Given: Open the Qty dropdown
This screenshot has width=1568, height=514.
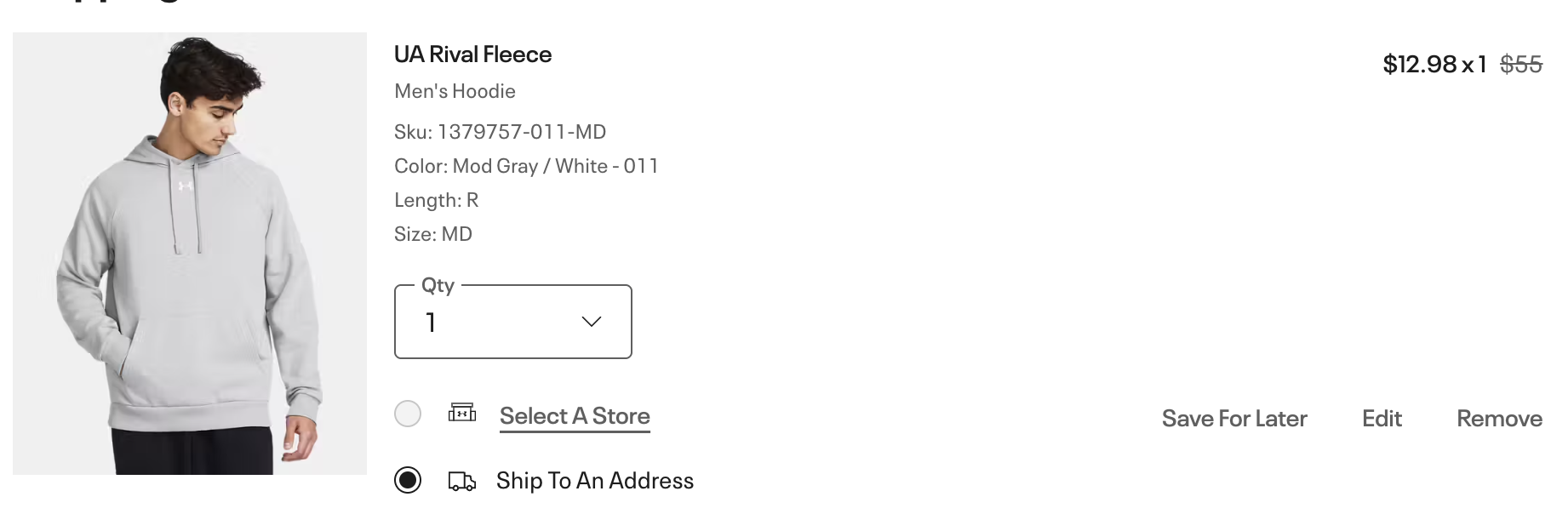Looking at the screenshot, I should point(512,322).
